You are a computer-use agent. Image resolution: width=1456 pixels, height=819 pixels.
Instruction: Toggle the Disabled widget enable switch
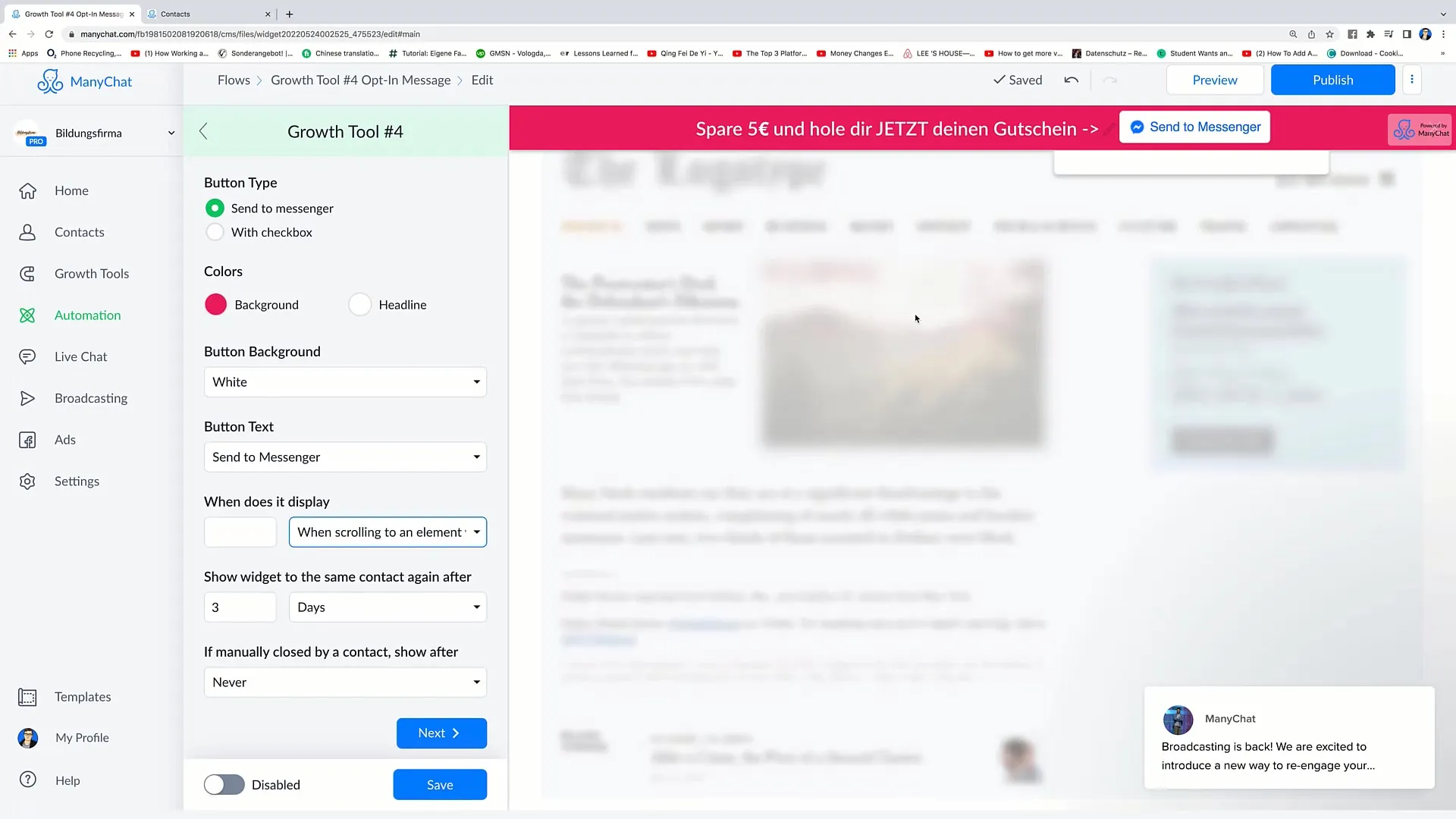point(222,785)
